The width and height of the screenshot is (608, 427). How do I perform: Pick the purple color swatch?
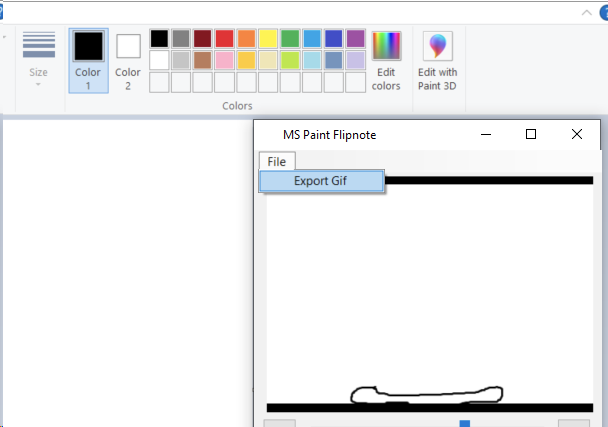(356, 38)
